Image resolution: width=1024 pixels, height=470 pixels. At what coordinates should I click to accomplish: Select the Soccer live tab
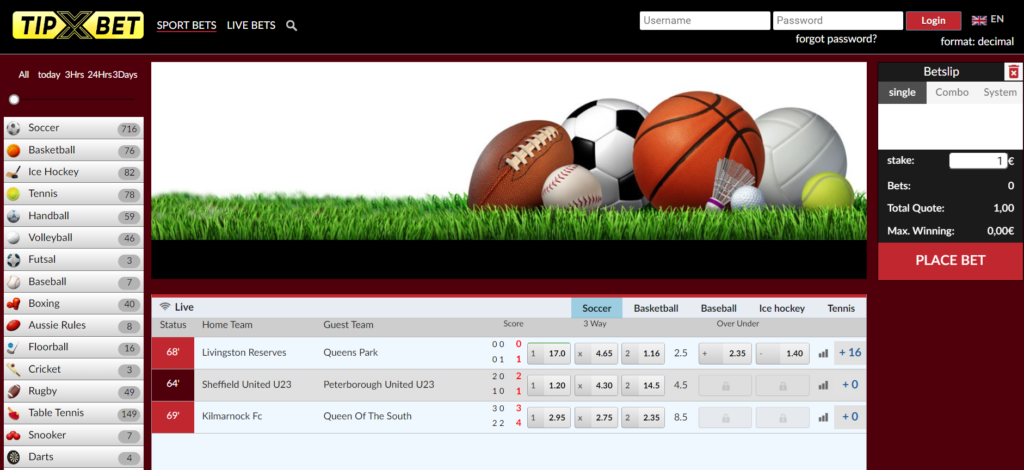597,308
